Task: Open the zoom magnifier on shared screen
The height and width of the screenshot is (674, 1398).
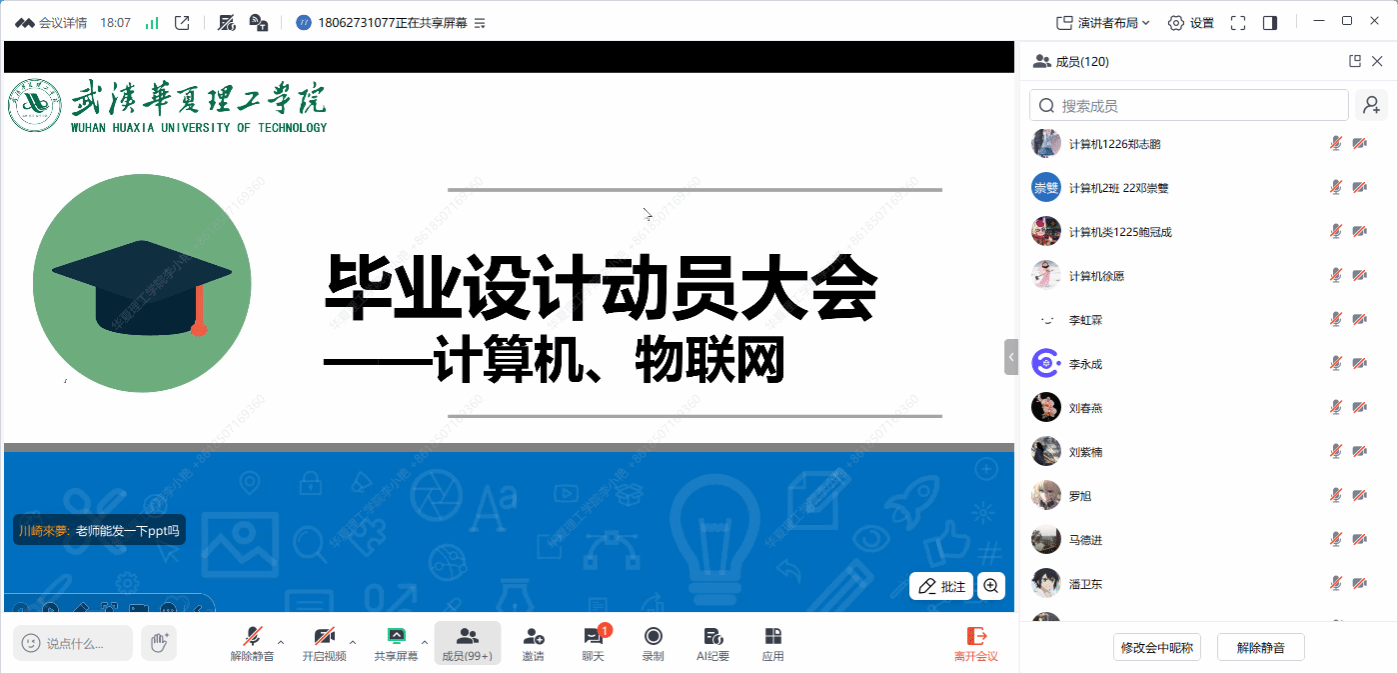Action: pos(991,586)
